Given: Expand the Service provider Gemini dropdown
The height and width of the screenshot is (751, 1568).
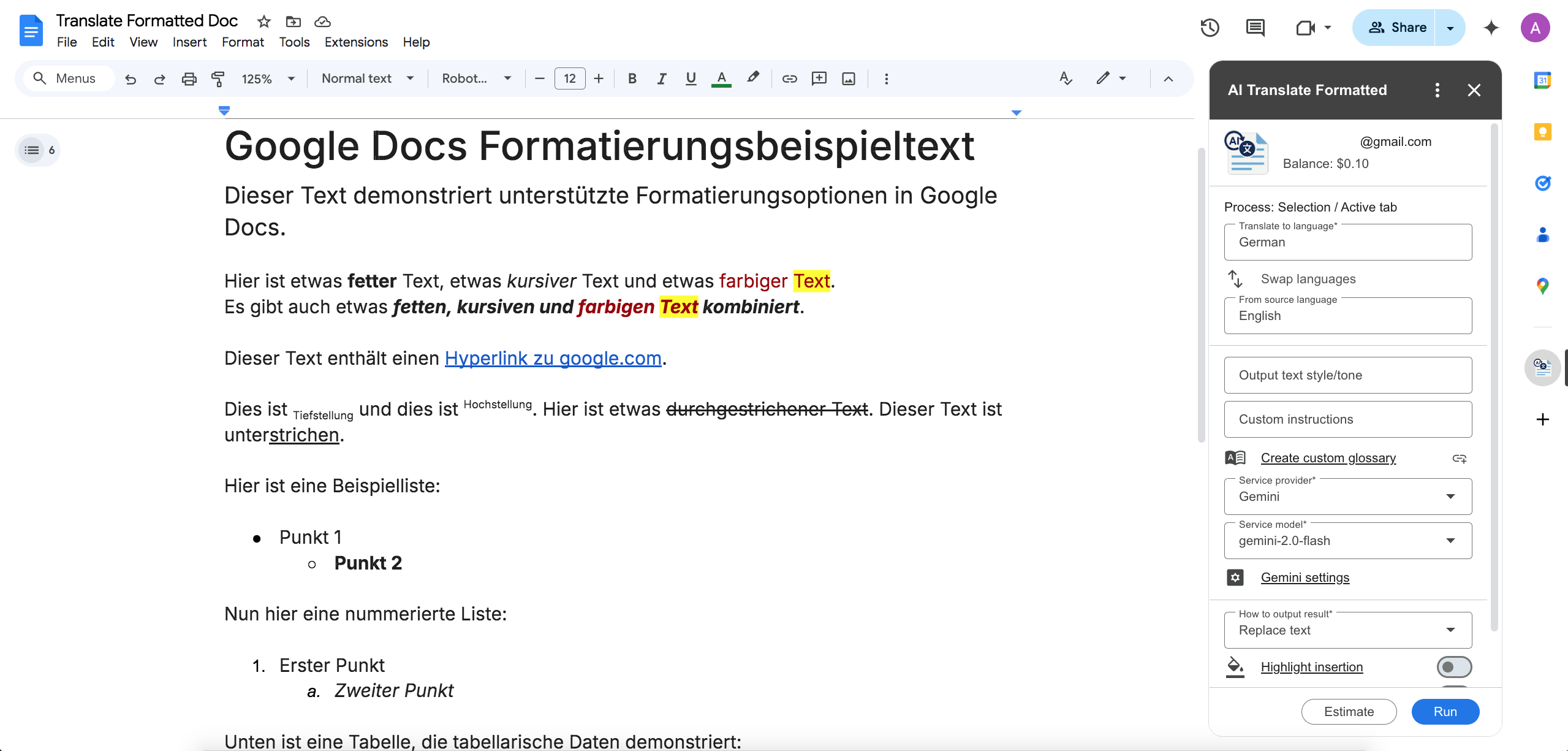Looking at the screenshot, I should [1348, 497].
